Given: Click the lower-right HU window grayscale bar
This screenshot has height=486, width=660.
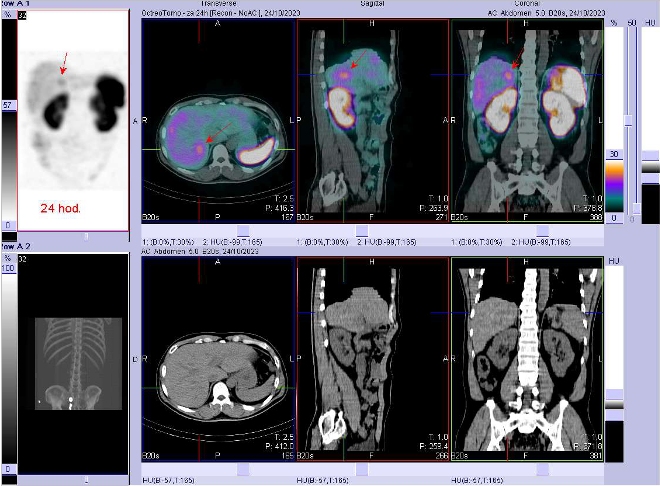Looking at the screenshot, I should (x=614, y=405).
